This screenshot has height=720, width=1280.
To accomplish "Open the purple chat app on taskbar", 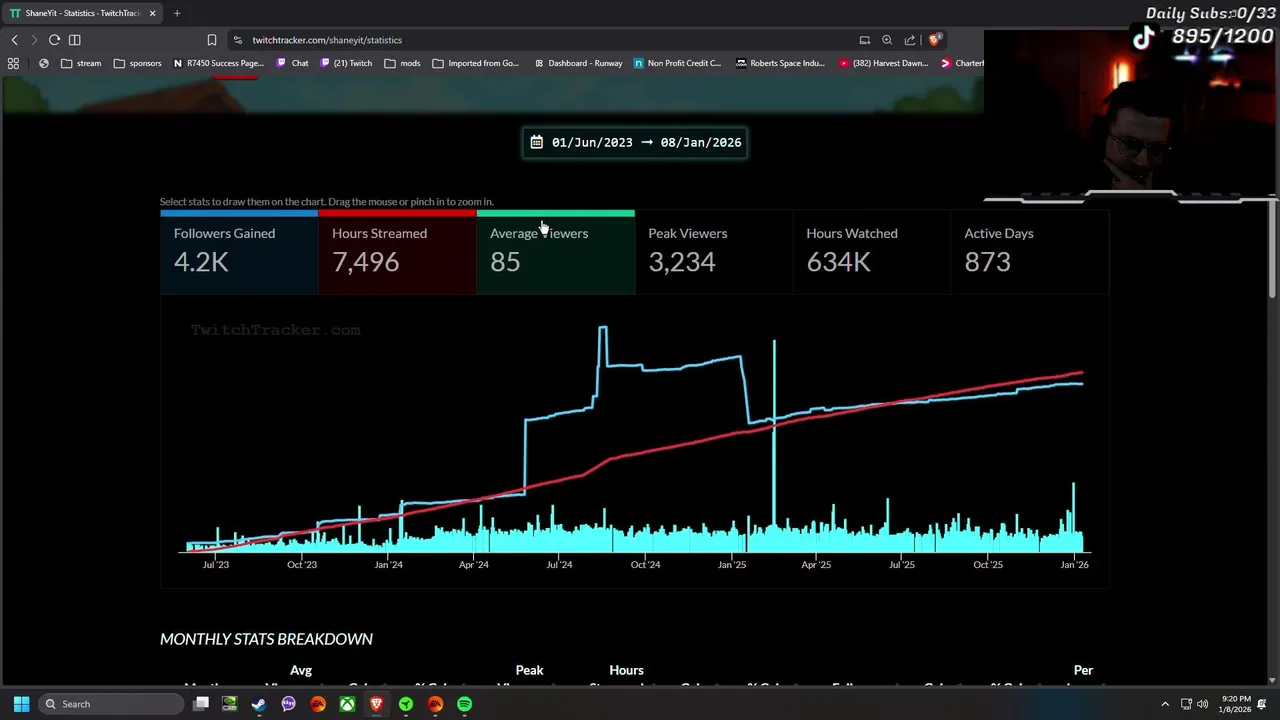I will [289, 704].
